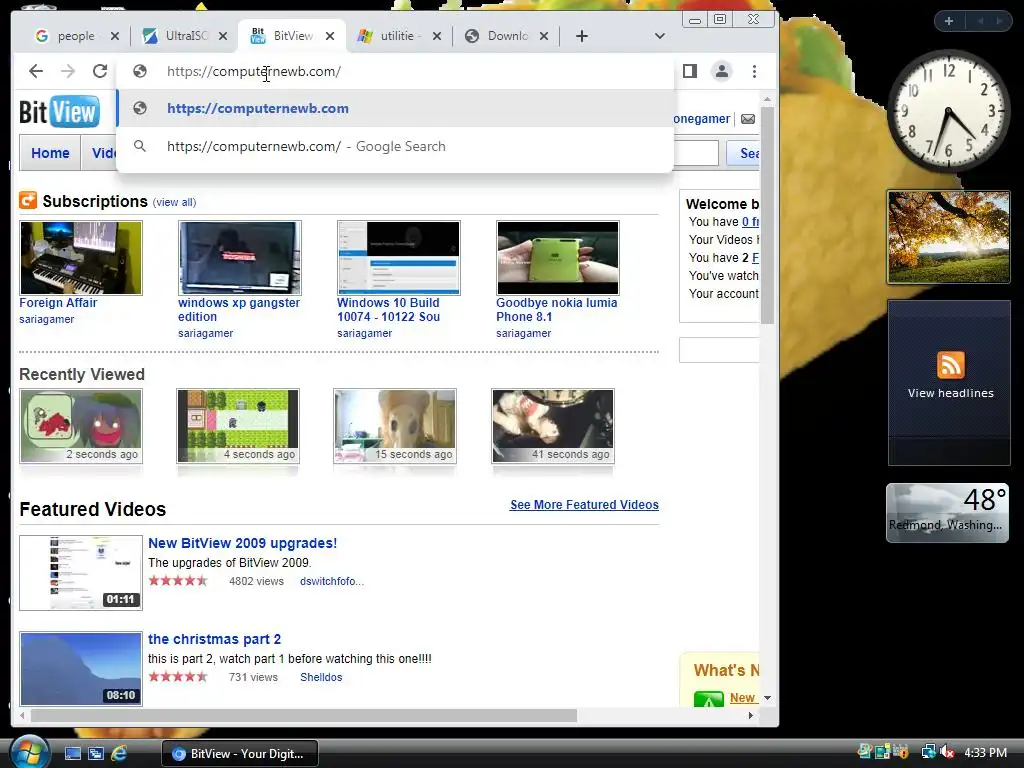Click the BitView logo
Viewport: 1024px width, 768px height.
point(59,112)
